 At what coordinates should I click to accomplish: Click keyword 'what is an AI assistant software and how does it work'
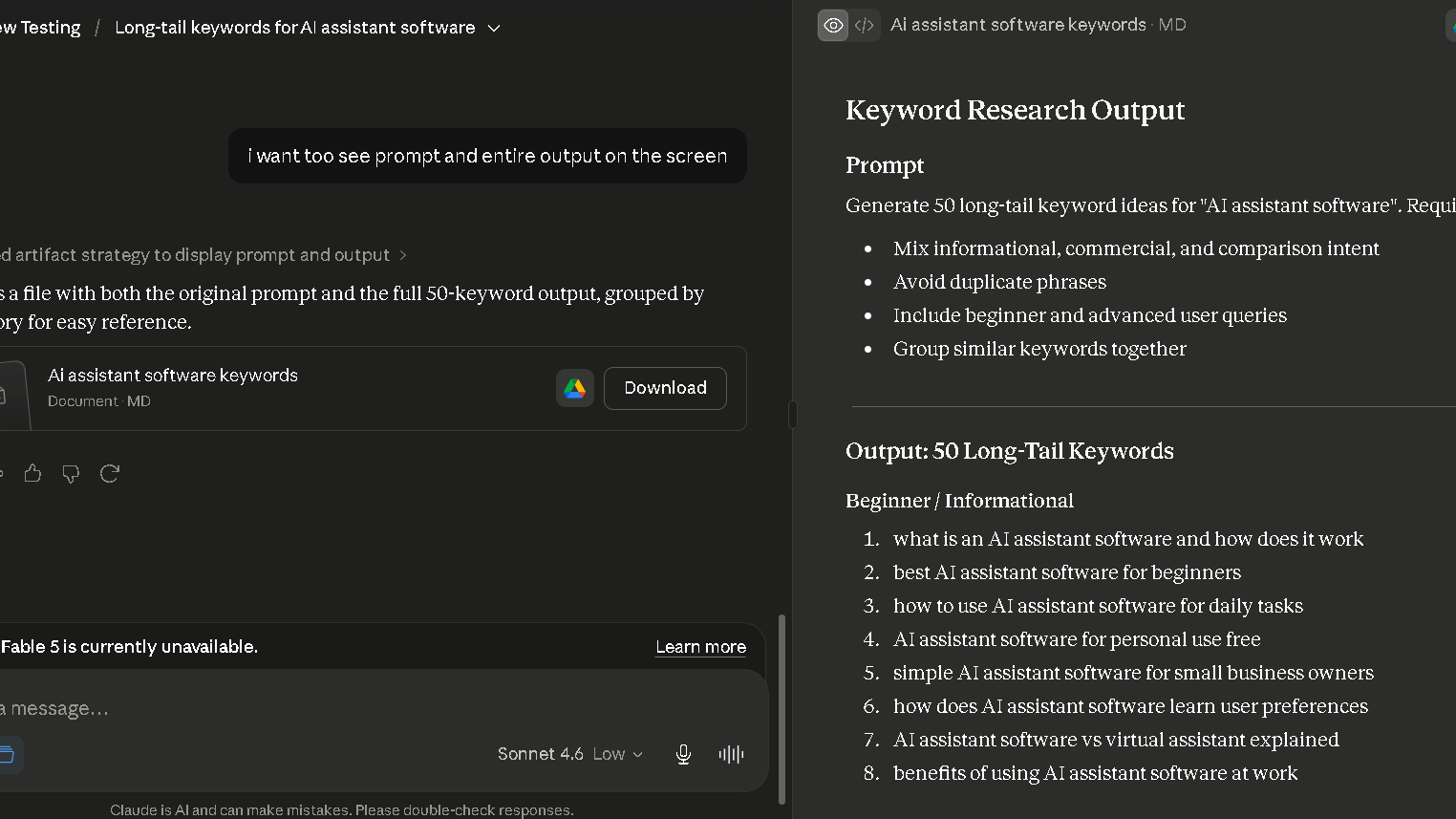(1128, 539)
